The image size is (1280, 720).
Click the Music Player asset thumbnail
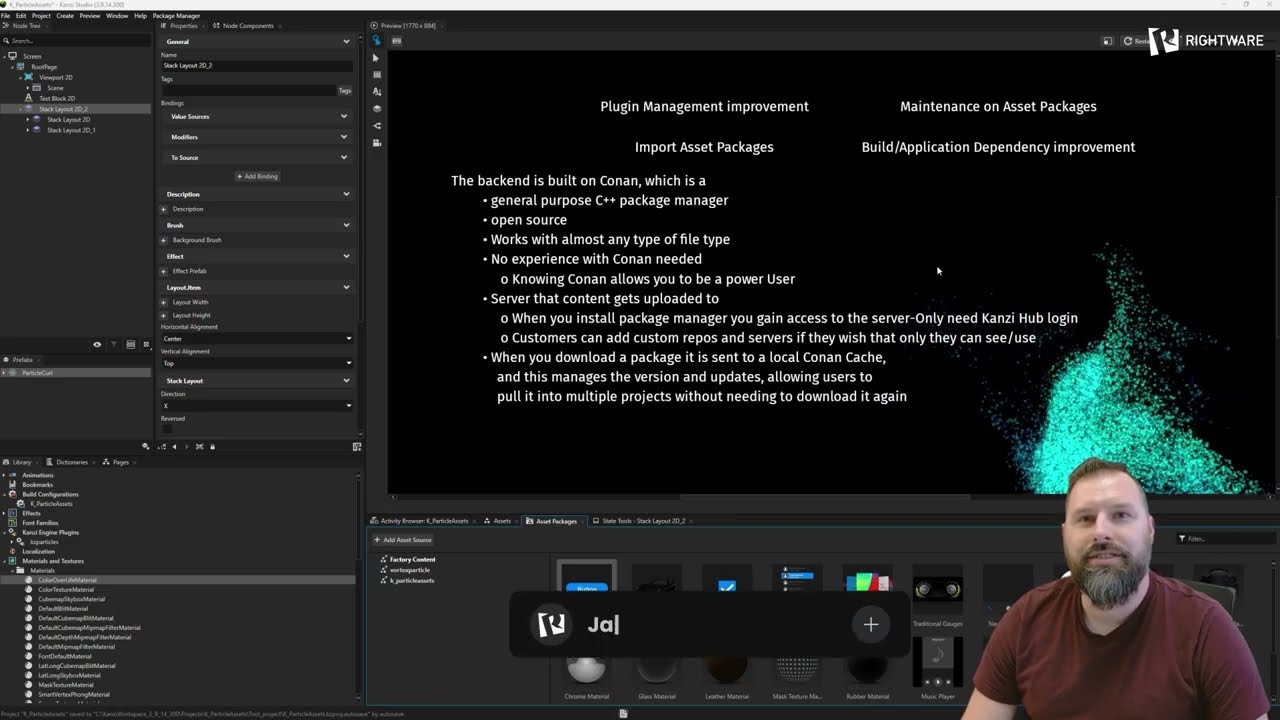coord(938,660)
